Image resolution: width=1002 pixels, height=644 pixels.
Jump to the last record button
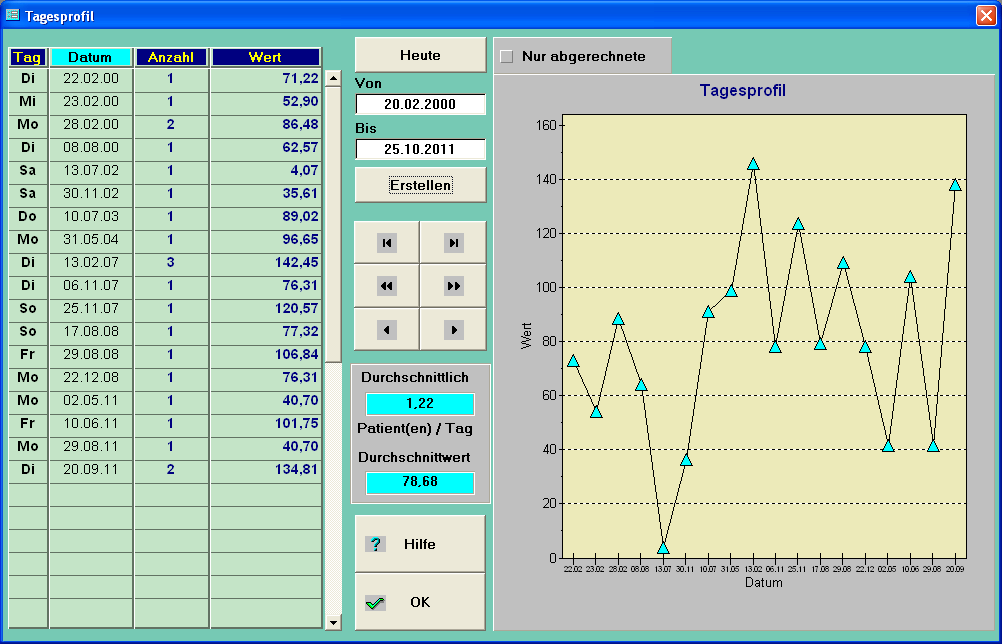pos(453,243)
